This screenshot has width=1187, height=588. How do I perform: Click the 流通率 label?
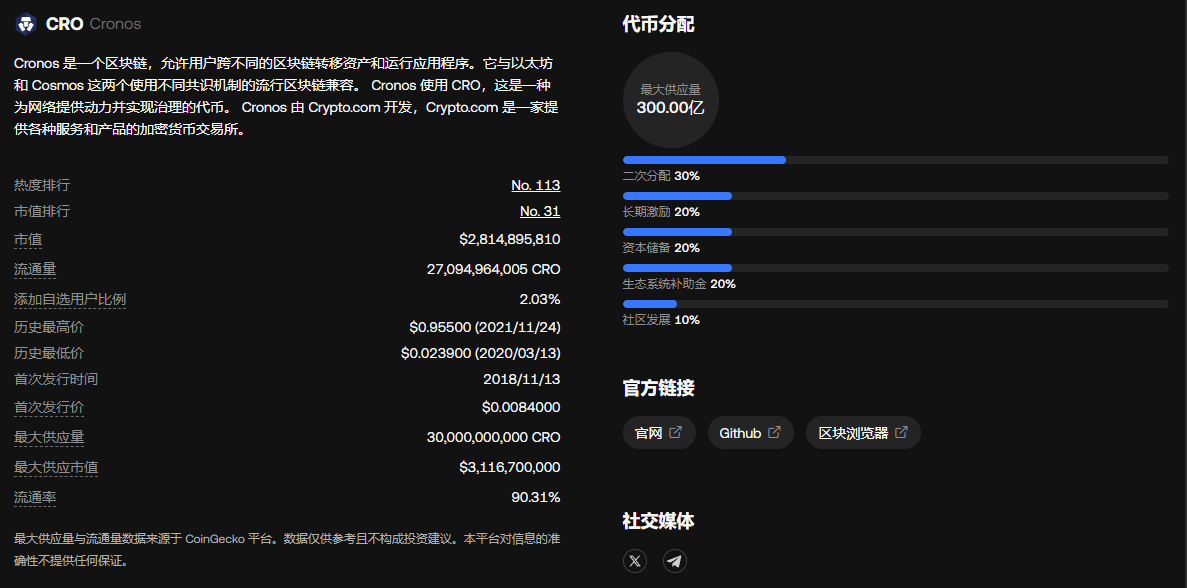point(35,497)
